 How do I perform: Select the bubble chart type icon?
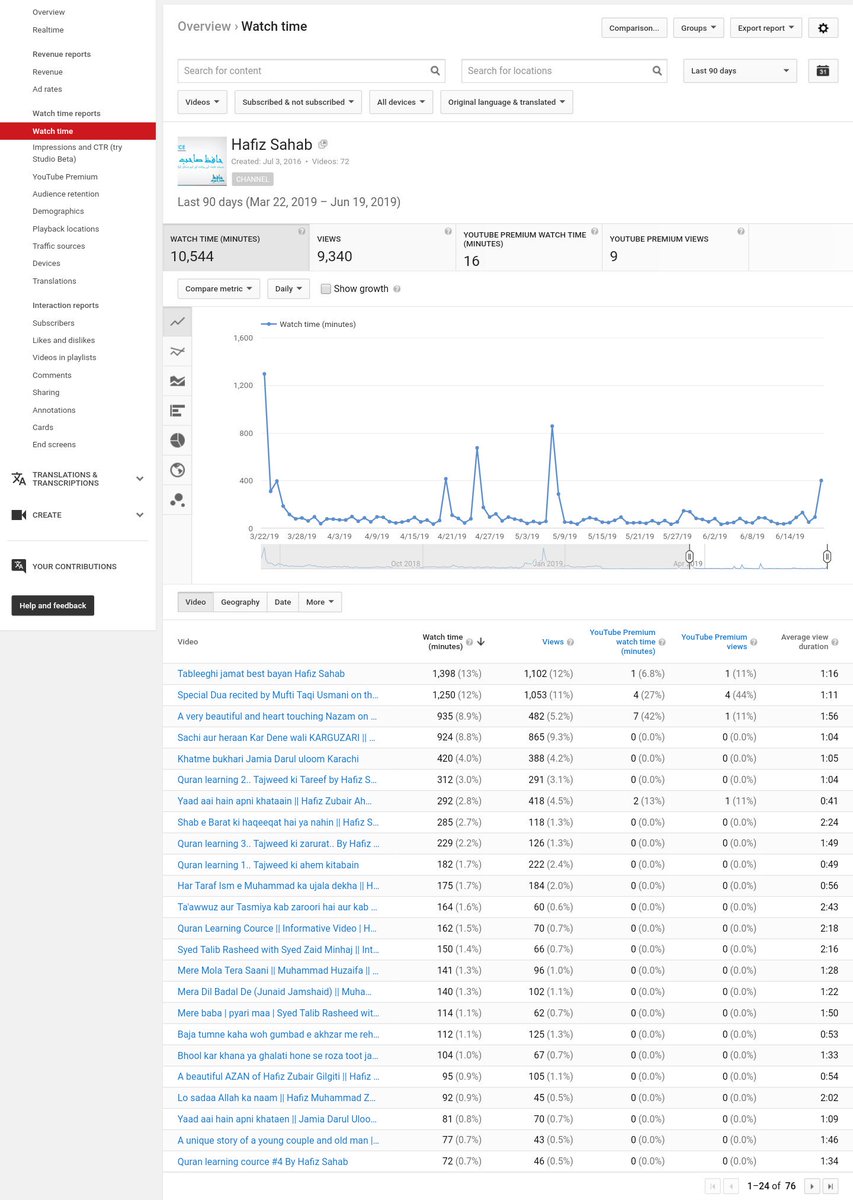point(178,499)
